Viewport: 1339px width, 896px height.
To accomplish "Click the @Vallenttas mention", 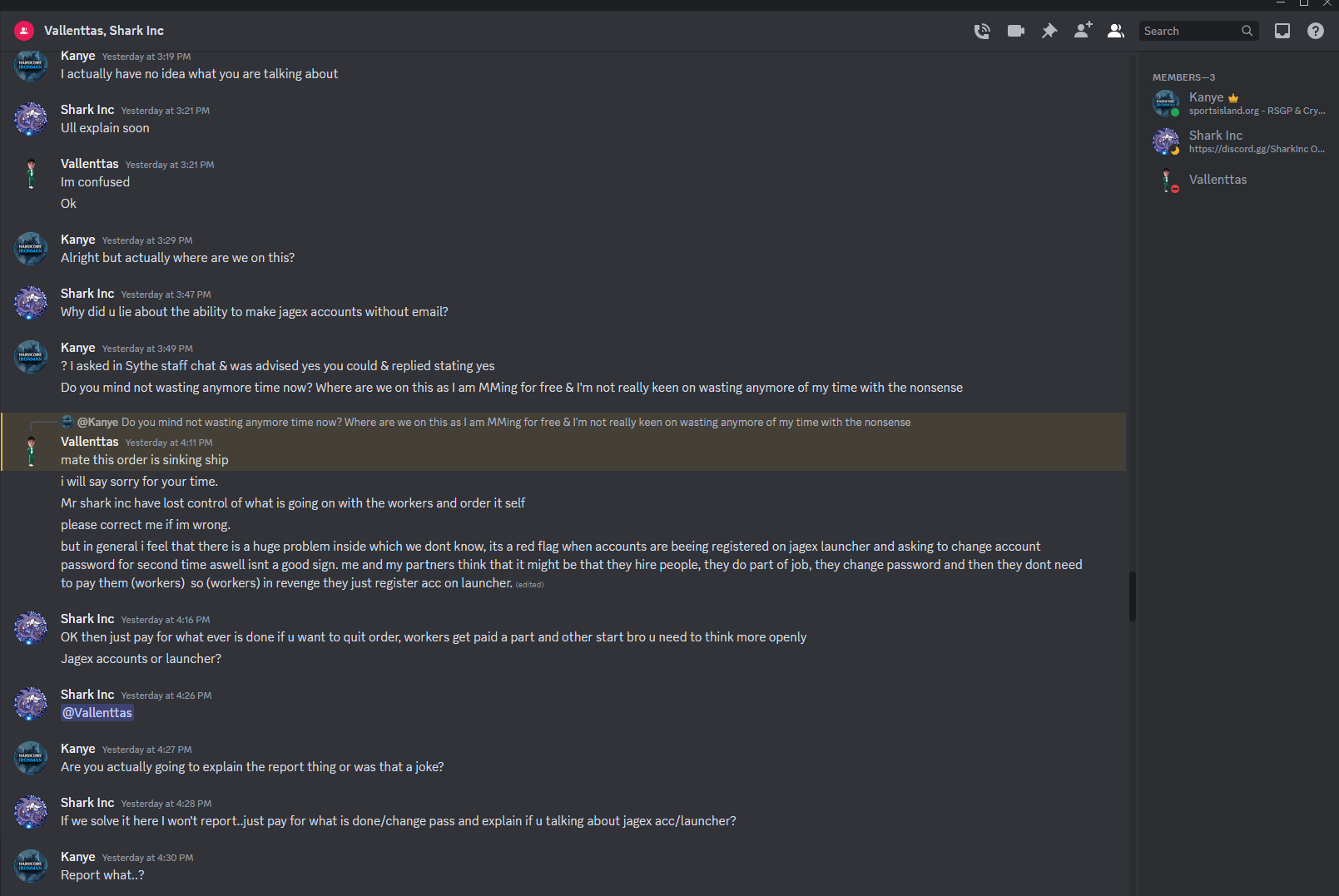I will click(x=97, y=713).
